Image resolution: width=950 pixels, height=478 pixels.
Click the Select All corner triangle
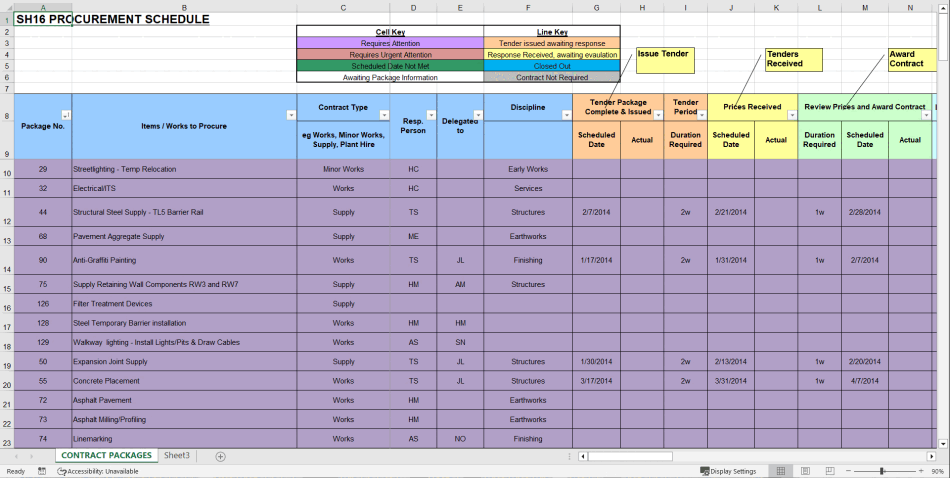[7, 8]
